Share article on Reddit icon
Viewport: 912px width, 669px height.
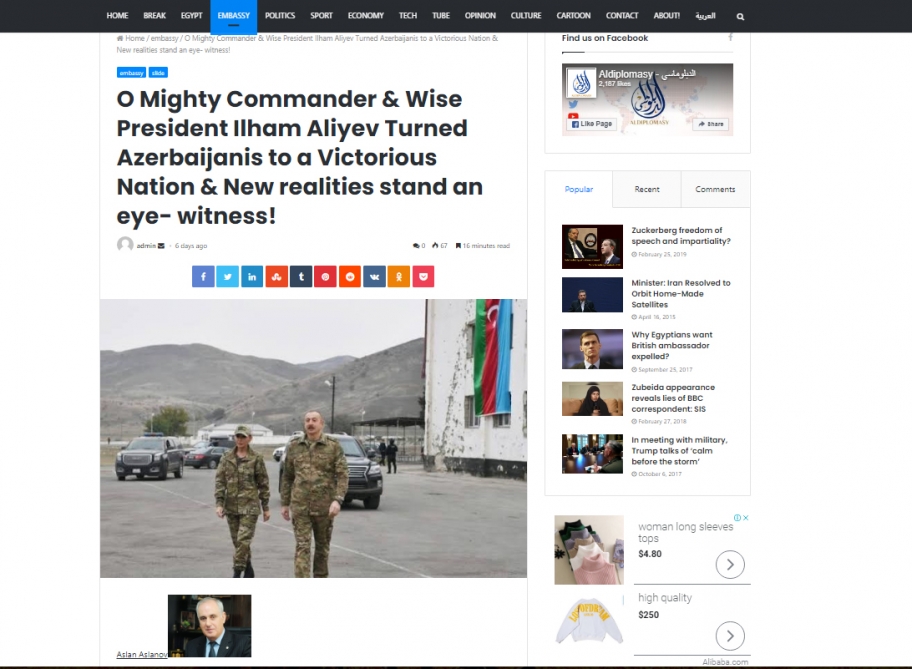coord(350,277)
